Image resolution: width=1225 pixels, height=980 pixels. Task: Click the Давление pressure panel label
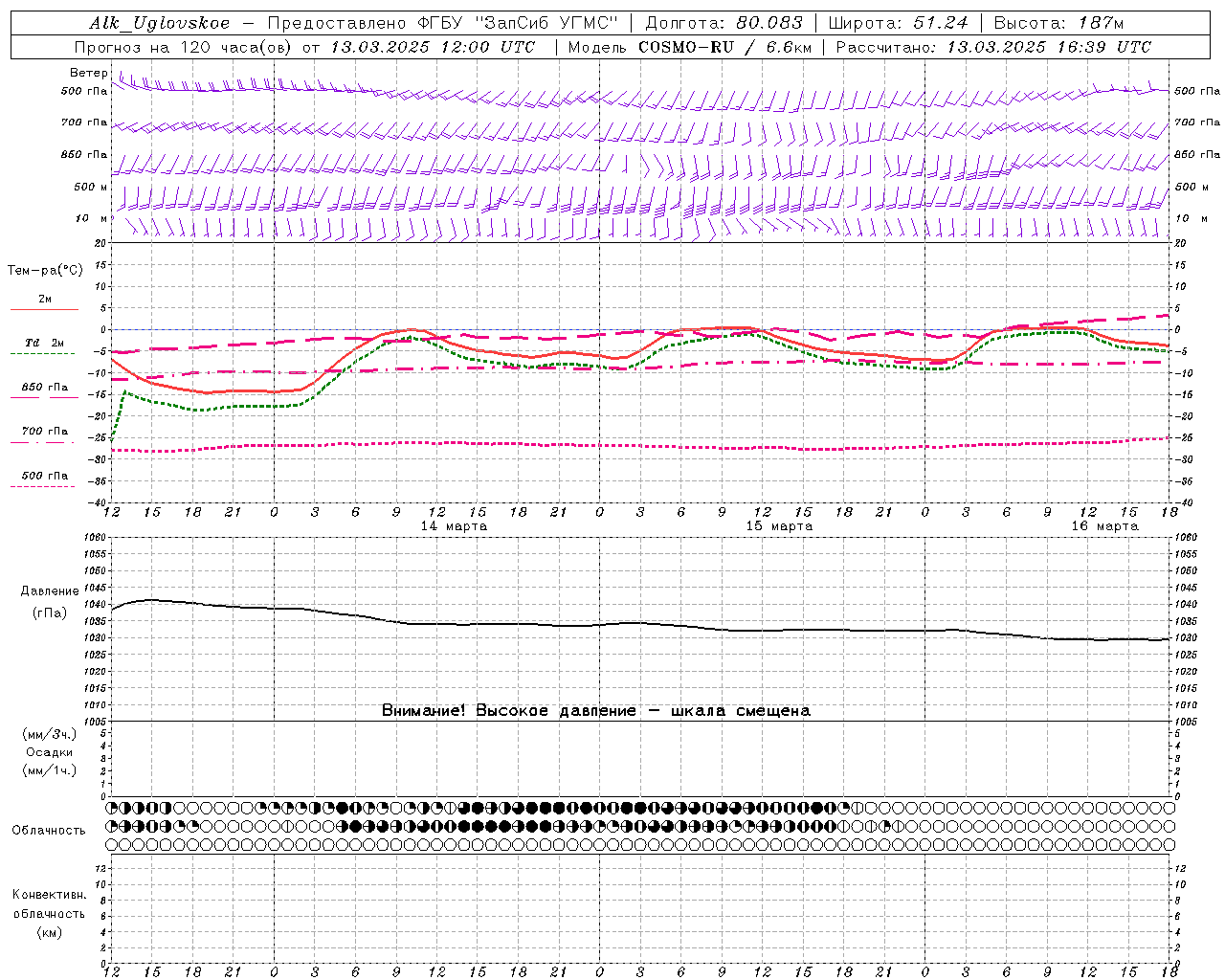49,591
